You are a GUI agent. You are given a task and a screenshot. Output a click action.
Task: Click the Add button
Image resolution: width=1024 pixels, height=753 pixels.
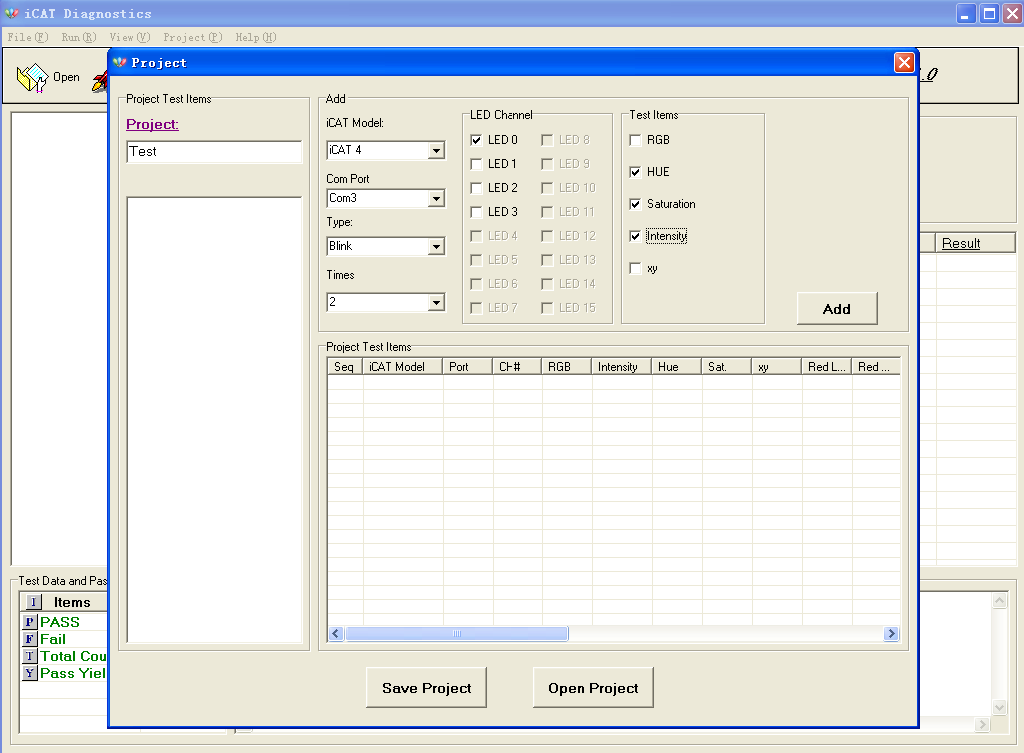837,309
